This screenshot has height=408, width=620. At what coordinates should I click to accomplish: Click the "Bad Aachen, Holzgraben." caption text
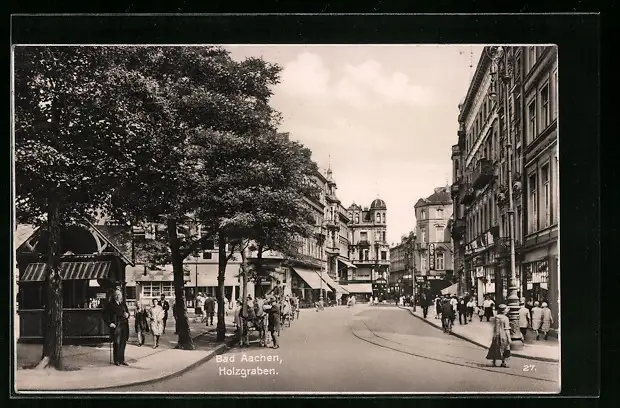(x=248, y=364)
